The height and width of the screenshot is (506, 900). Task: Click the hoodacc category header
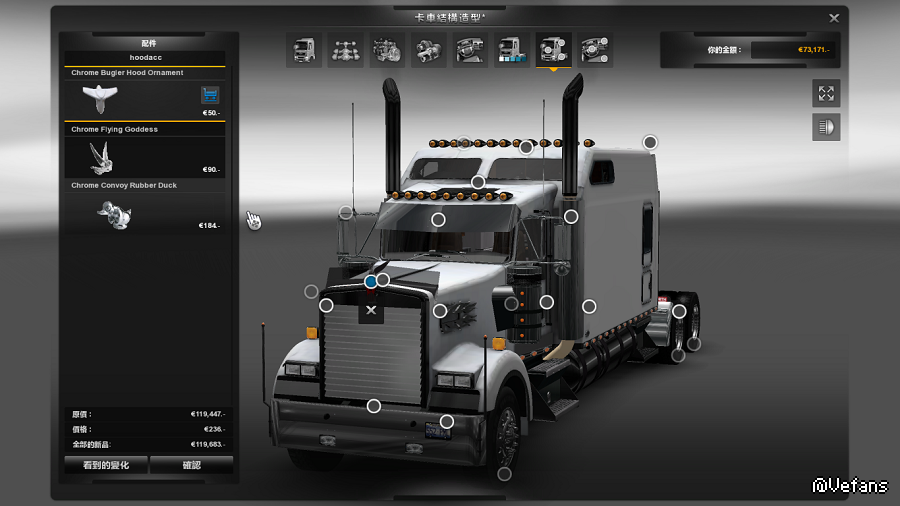145,57
